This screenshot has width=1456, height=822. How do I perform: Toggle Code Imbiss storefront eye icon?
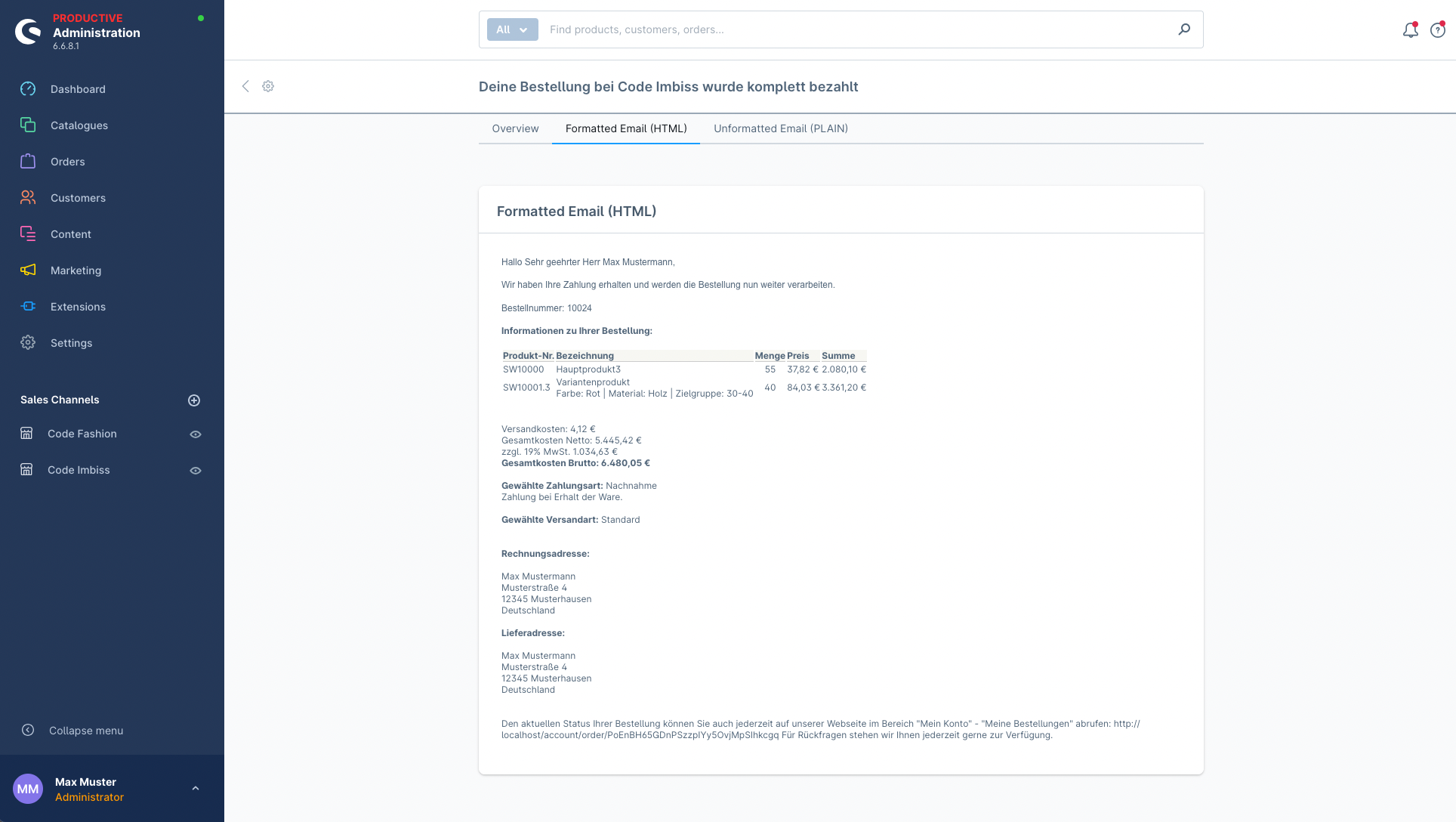(196, 471)
